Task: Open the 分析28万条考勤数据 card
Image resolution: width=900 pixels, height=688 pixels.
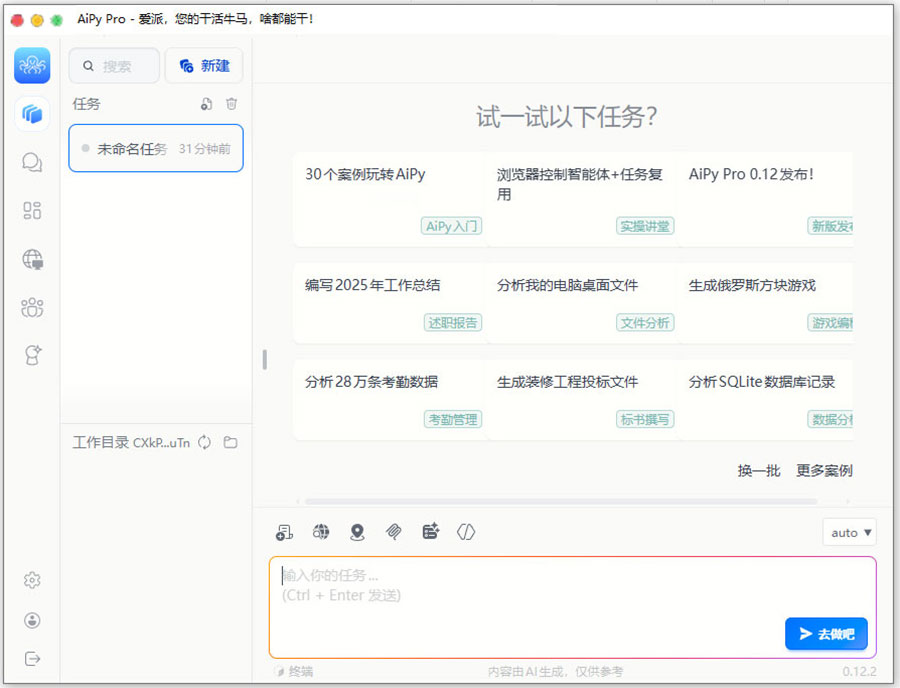Action: tap(389, 400)
